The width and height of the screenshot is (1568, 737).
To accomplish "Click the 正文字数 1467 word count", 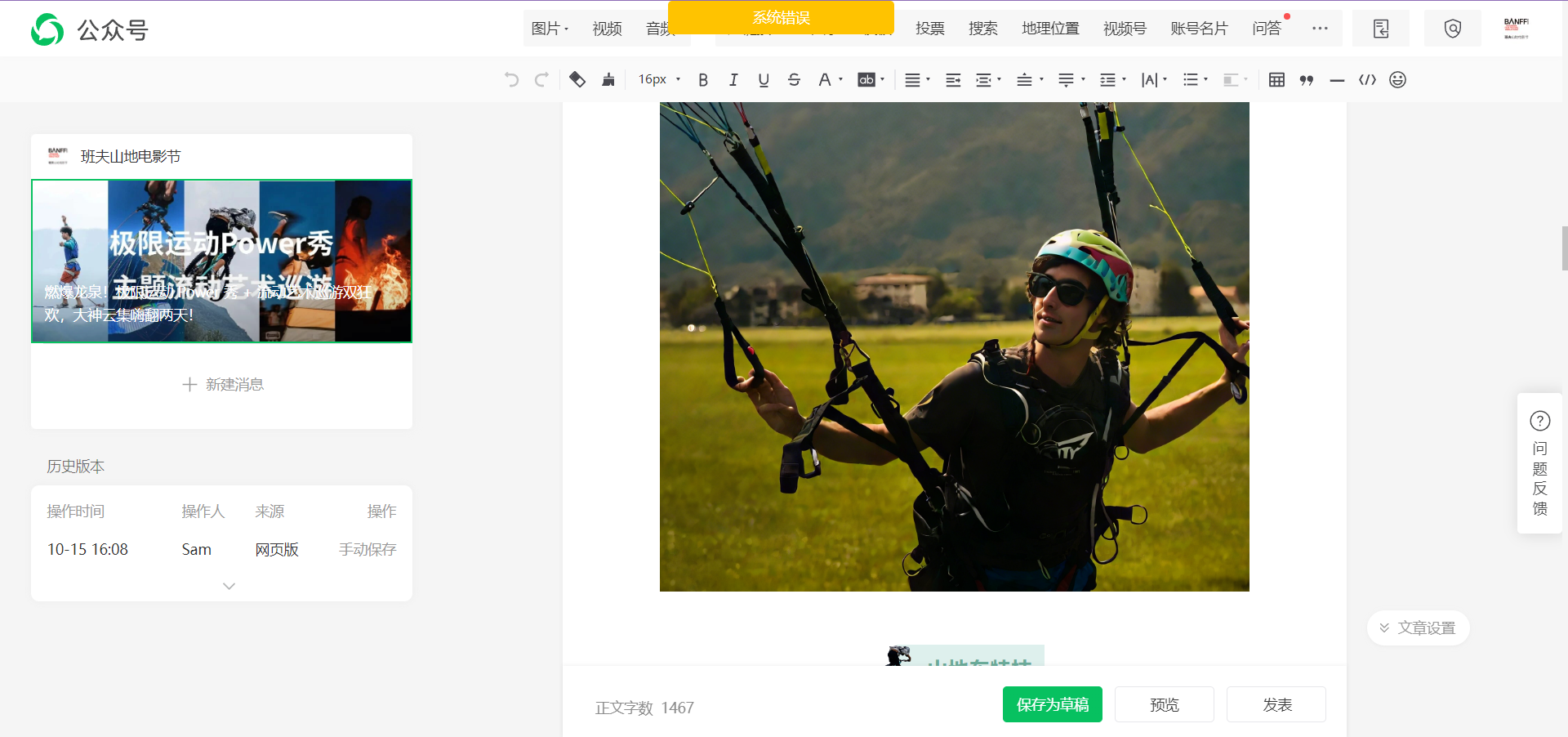I will [644, 708].
